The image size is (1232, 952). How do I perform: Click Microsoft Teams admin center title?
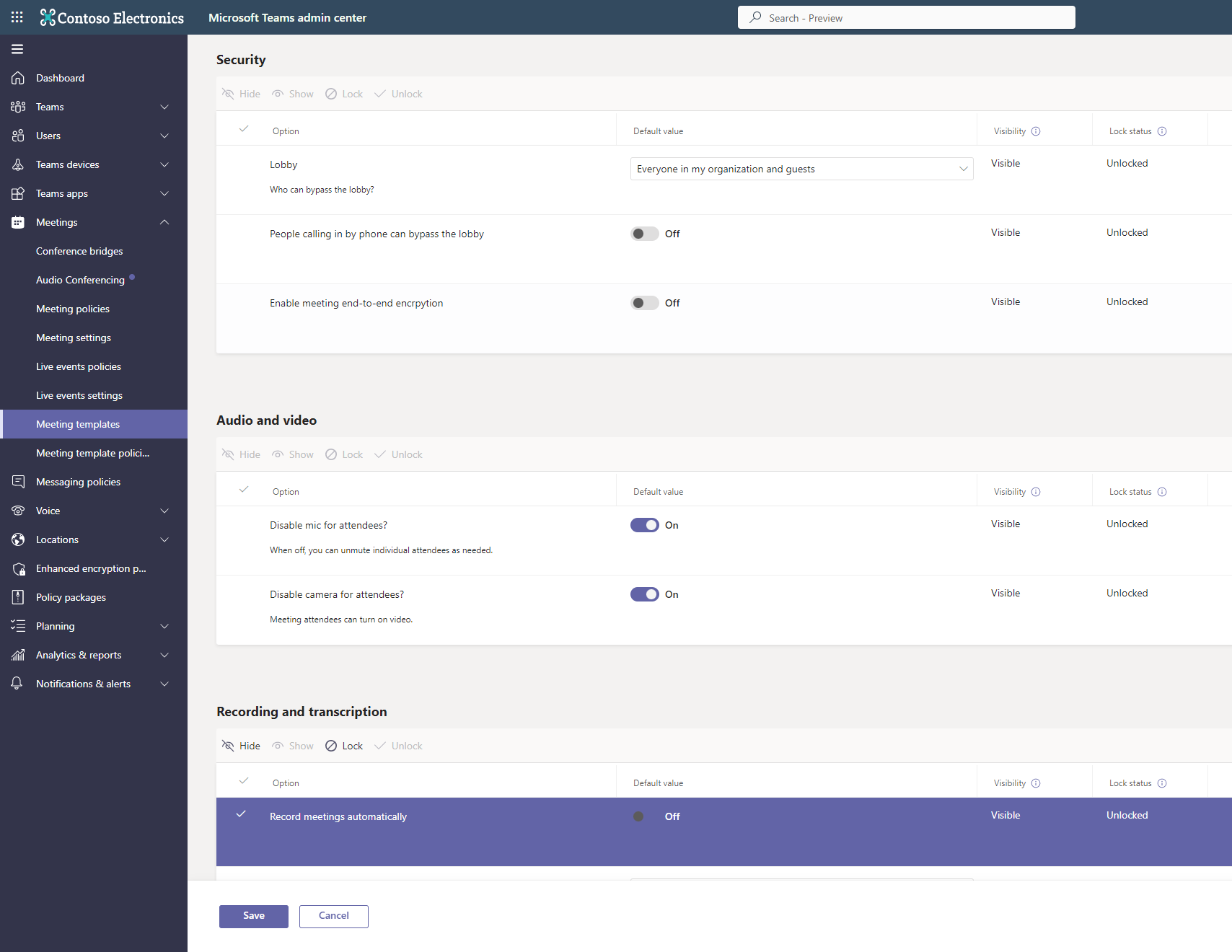pyautogui.click(x=287, y=17)
